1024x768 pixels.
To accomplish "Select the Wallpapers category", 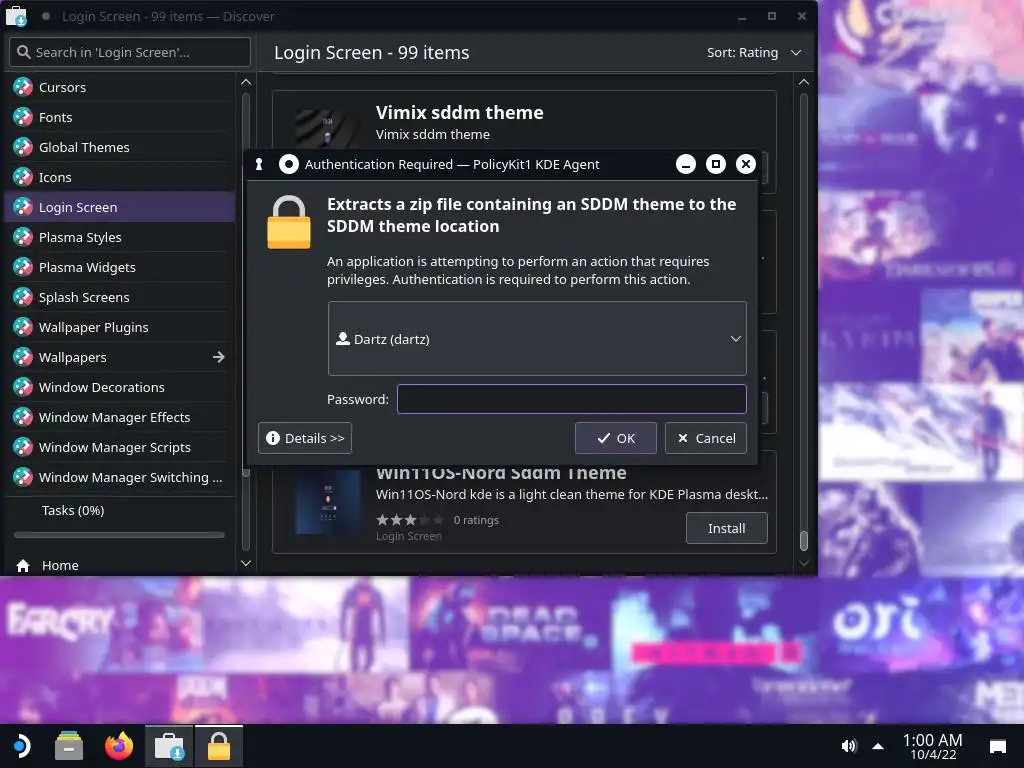I will click(x=120, y=357).
